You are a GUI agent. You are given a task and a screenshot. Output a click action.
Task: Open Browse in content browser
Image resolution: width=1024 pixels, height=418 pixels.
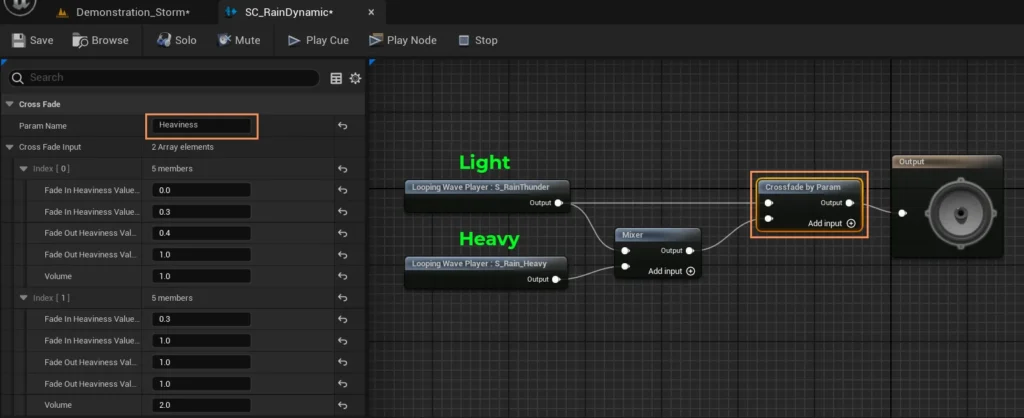[100, 40]
